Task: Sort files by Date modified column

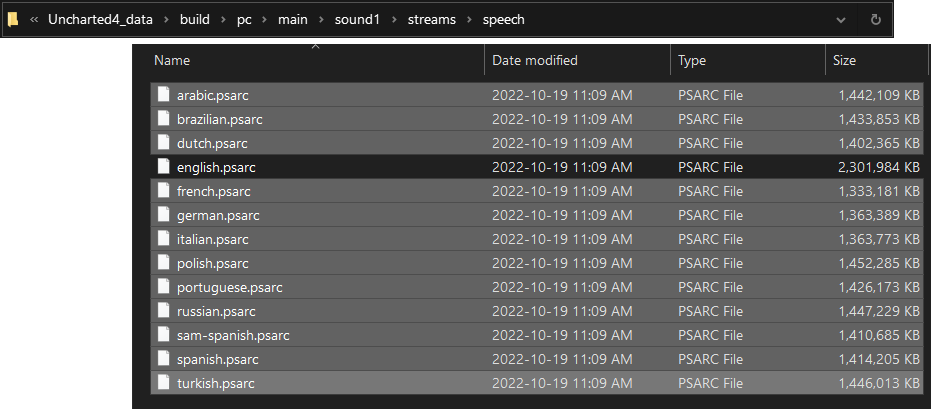Action: pos(535,61)
